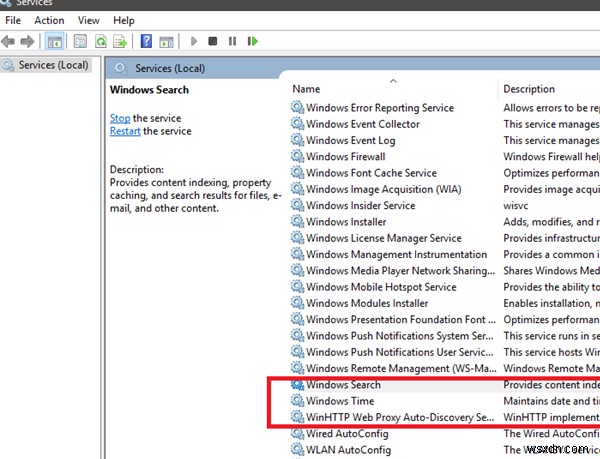Toggle Show/Hide Console Tree icon
600x459 pixels.
54,41
